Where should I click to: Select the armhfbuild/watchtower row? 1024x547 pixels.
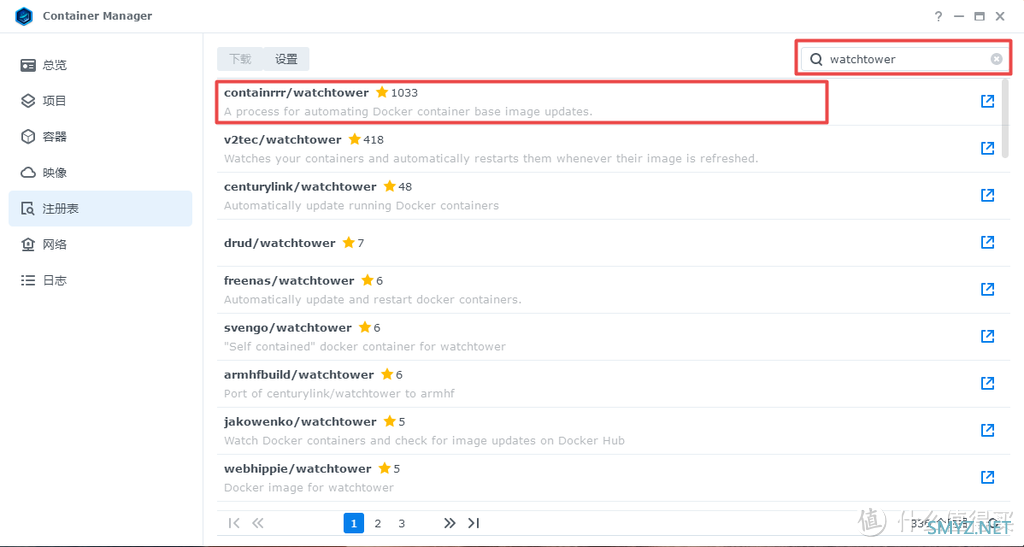(609, 384)
